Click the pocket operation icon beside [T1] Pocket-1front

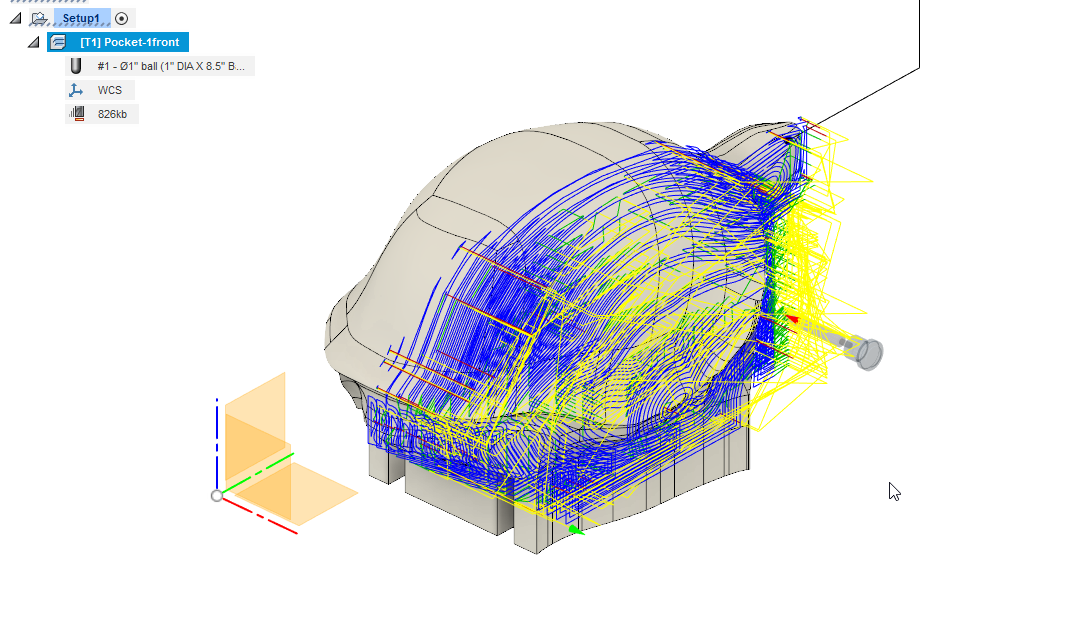click(58, 42)
